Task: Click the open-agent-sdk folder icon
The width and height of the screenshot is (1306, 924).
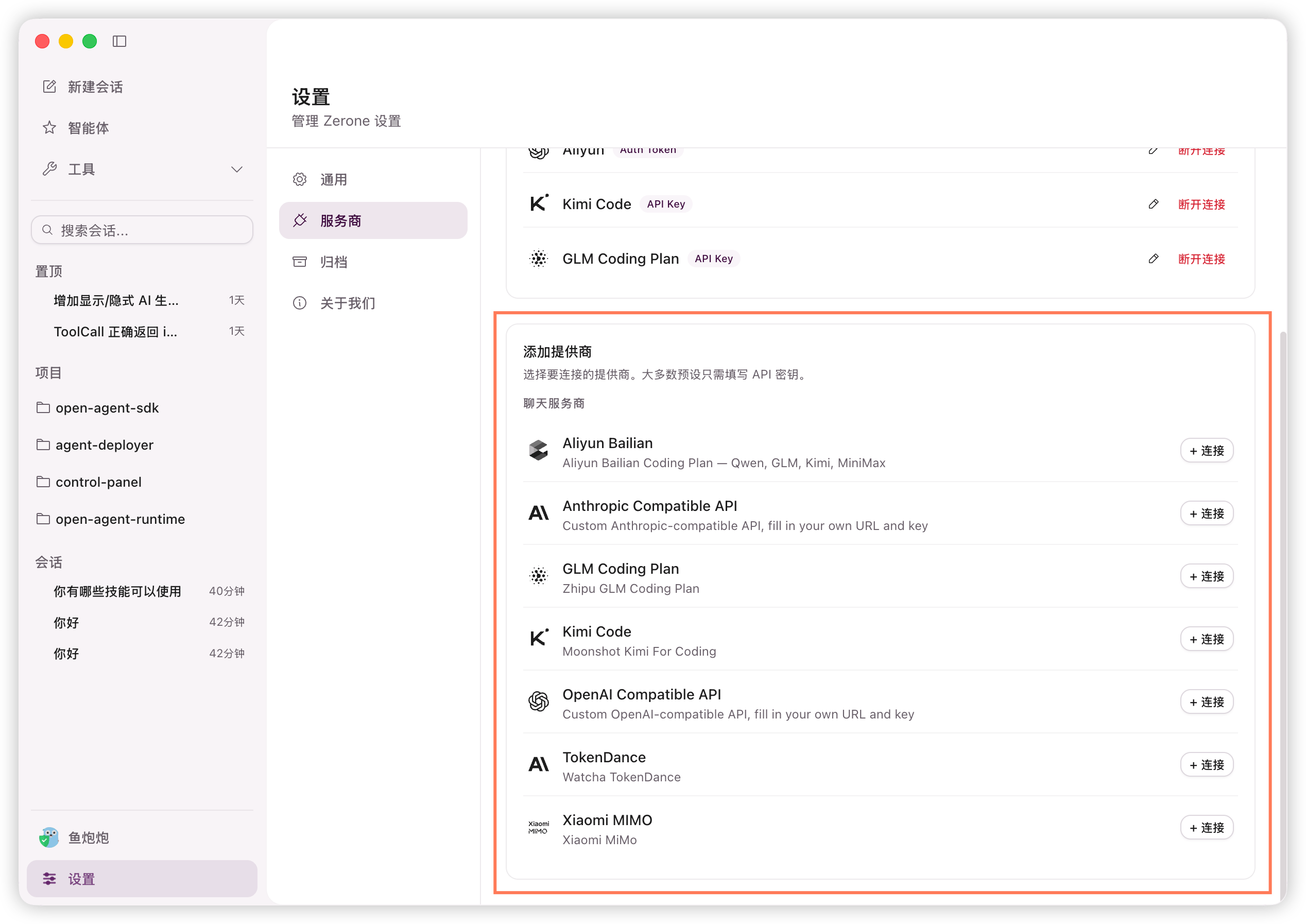Action: pos(43,407)
